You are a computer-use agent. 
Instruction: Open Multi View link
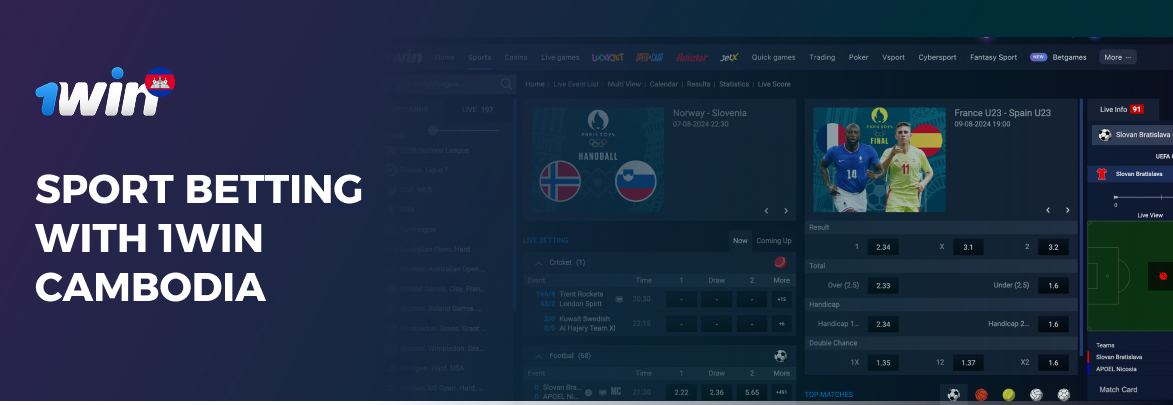coord(624,85)
